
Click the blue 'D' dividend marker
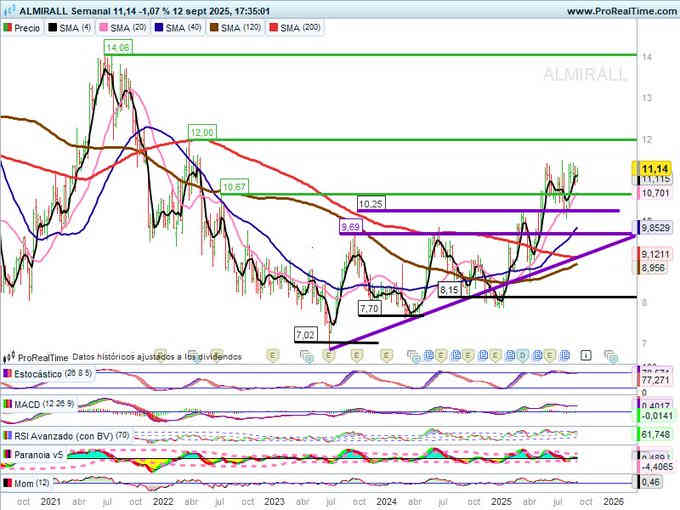tap(523, 356)
